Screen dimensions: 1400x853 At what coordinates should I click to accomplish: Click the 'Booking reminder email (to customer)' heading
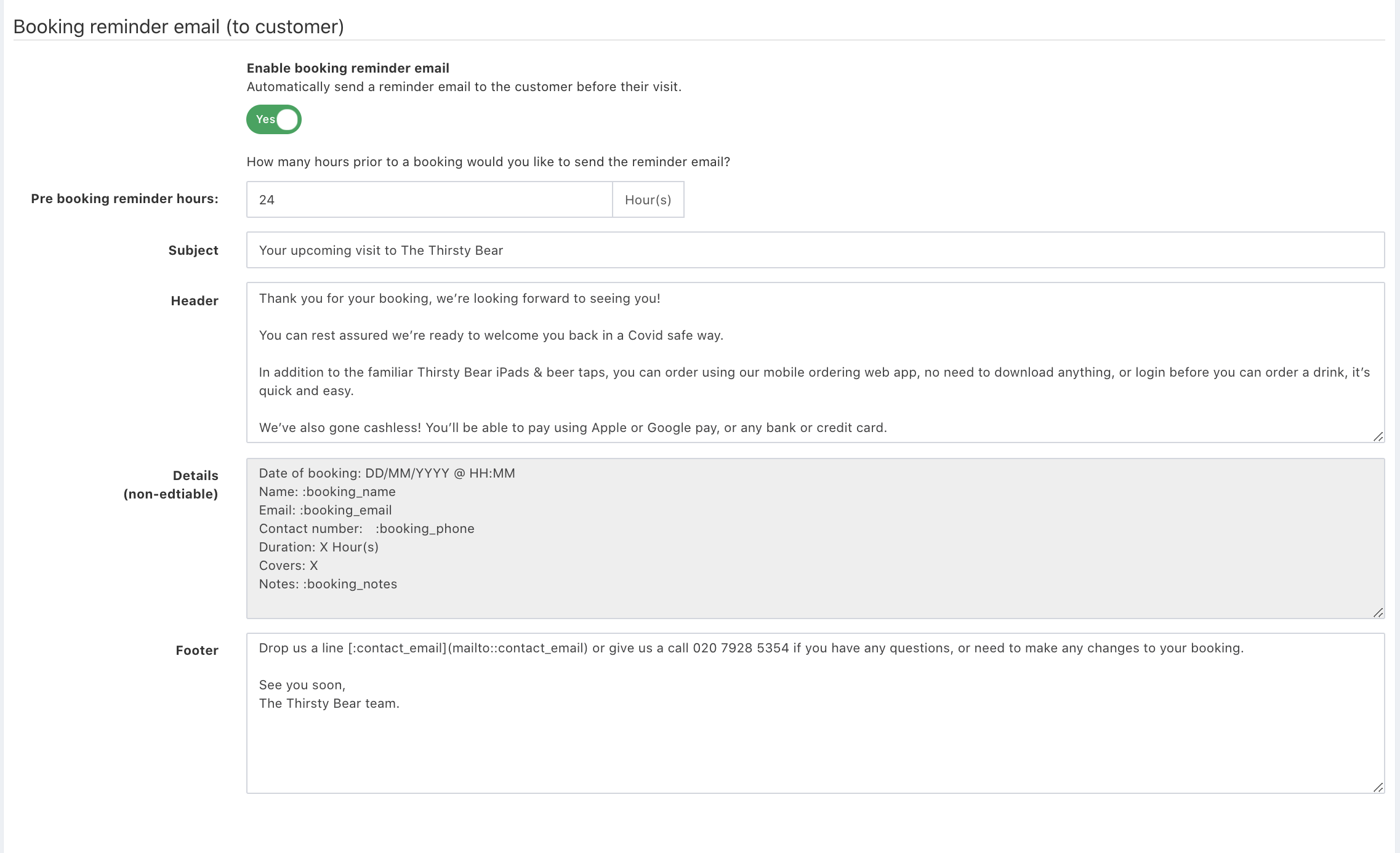179,26
